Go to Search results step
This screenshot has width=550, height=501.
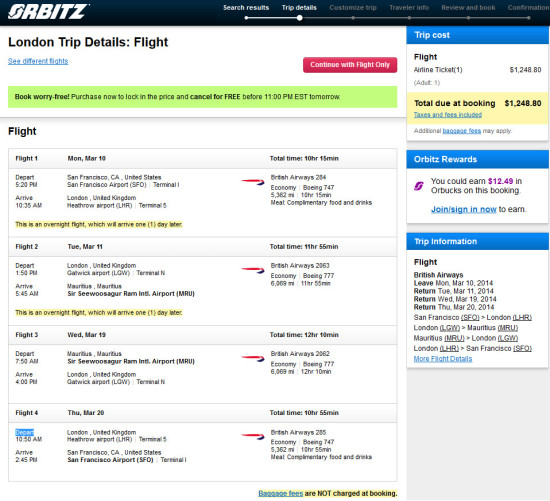pos(246,8)
